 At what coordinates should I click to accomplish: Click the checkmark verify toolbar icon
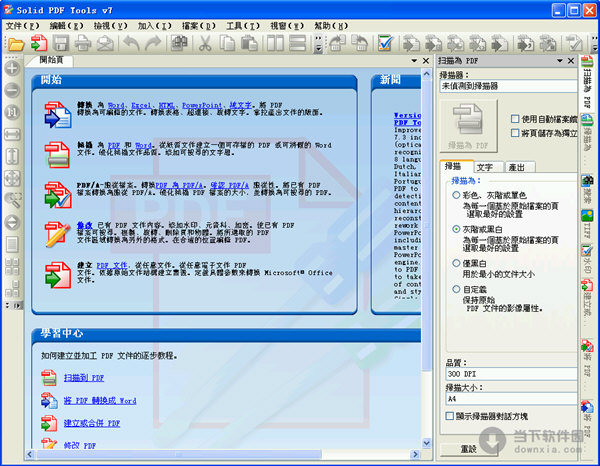tap(385, 43)
